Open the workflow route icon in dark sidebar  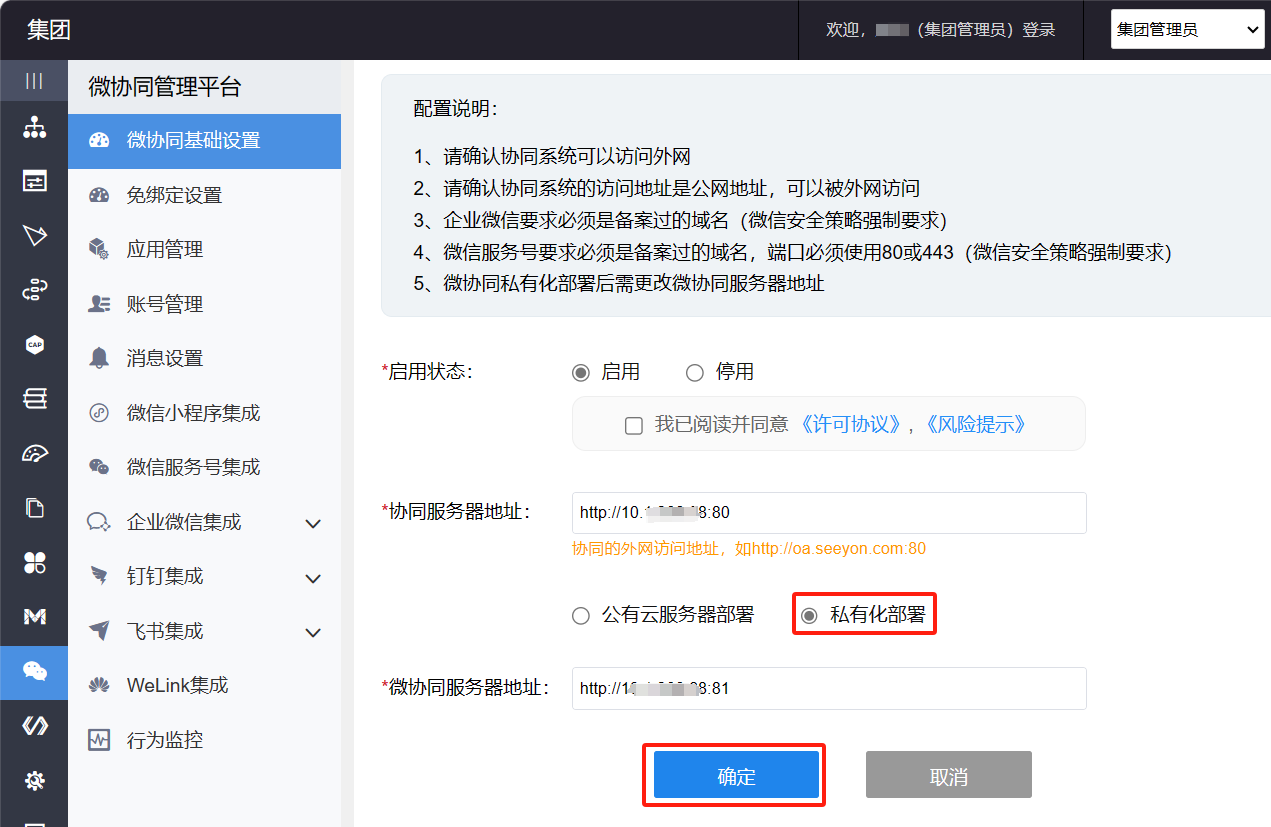tap(34, 290)
